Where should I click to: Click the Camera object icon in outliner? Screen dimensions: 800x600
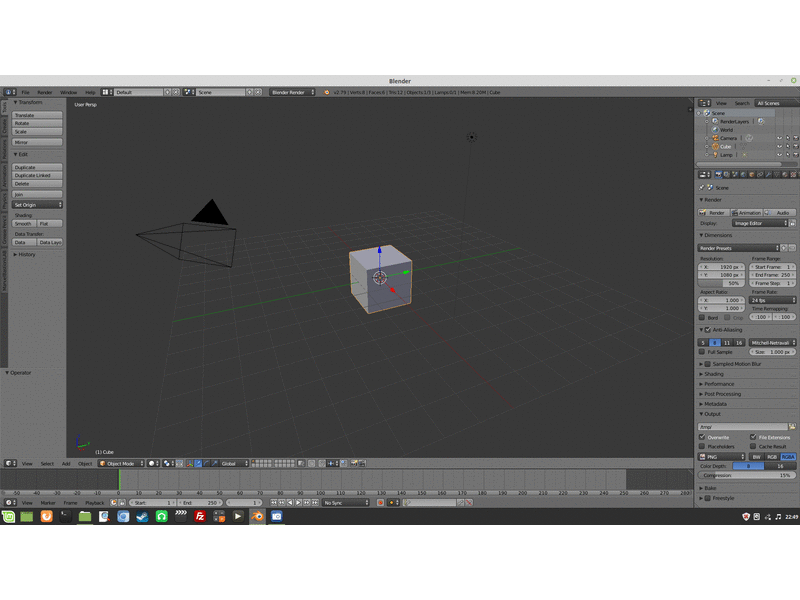[715, 138]
